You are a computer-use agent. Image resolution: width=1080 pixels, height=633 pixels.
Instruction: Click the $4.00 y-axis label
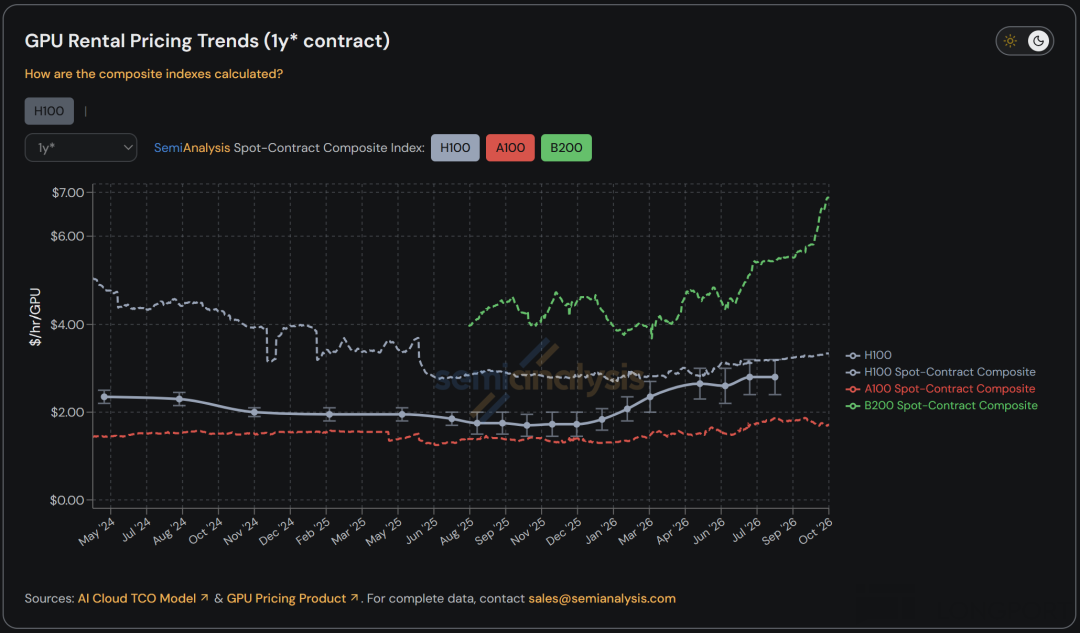pyautogui.click(x=68, y=324)
